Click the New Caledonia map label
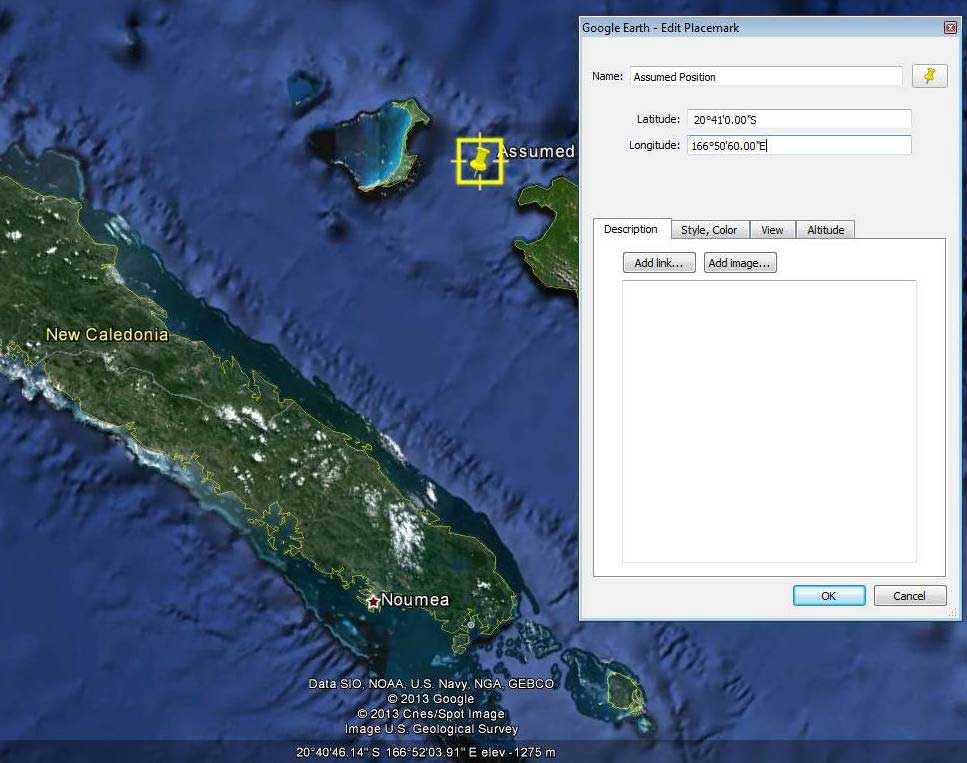 [x=107, y=335]
